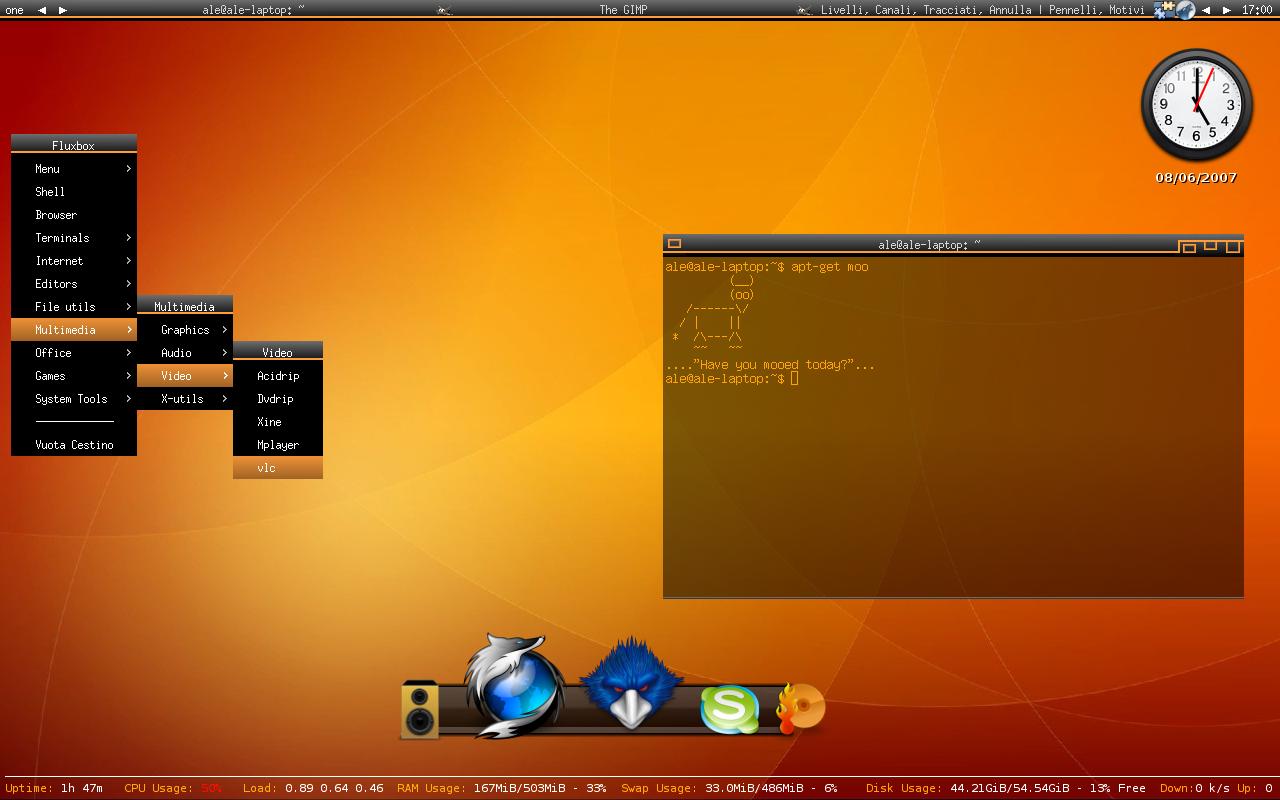Expand the Internet submenu
Screen dimensions: 1280x800
tap(74, 261)
